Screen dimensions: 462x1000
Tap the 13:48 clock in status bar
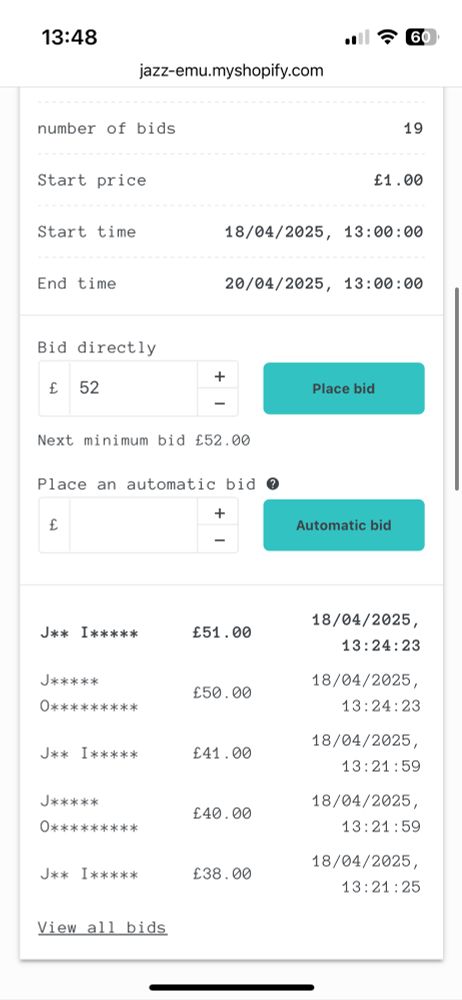(x=70, y=37)
